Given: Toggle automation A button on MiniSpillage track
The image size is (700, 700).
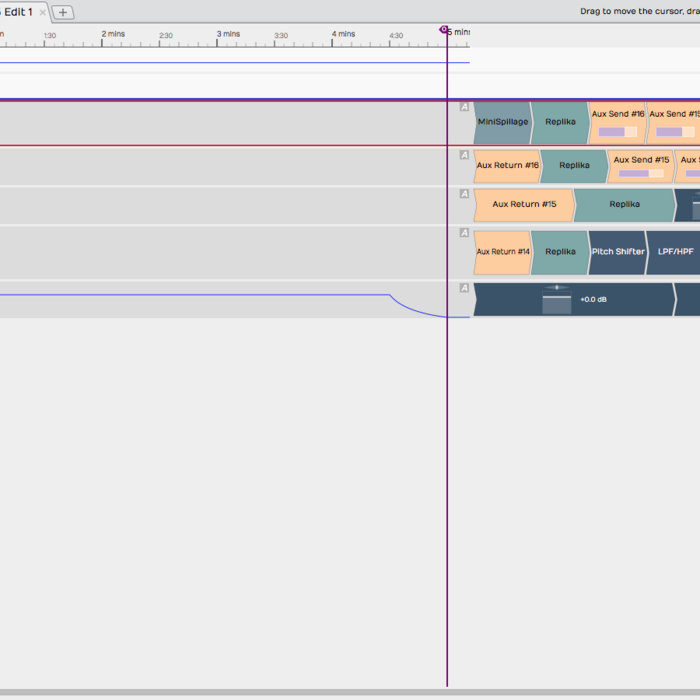Looking at the screenshot, I should click(464, 106).
